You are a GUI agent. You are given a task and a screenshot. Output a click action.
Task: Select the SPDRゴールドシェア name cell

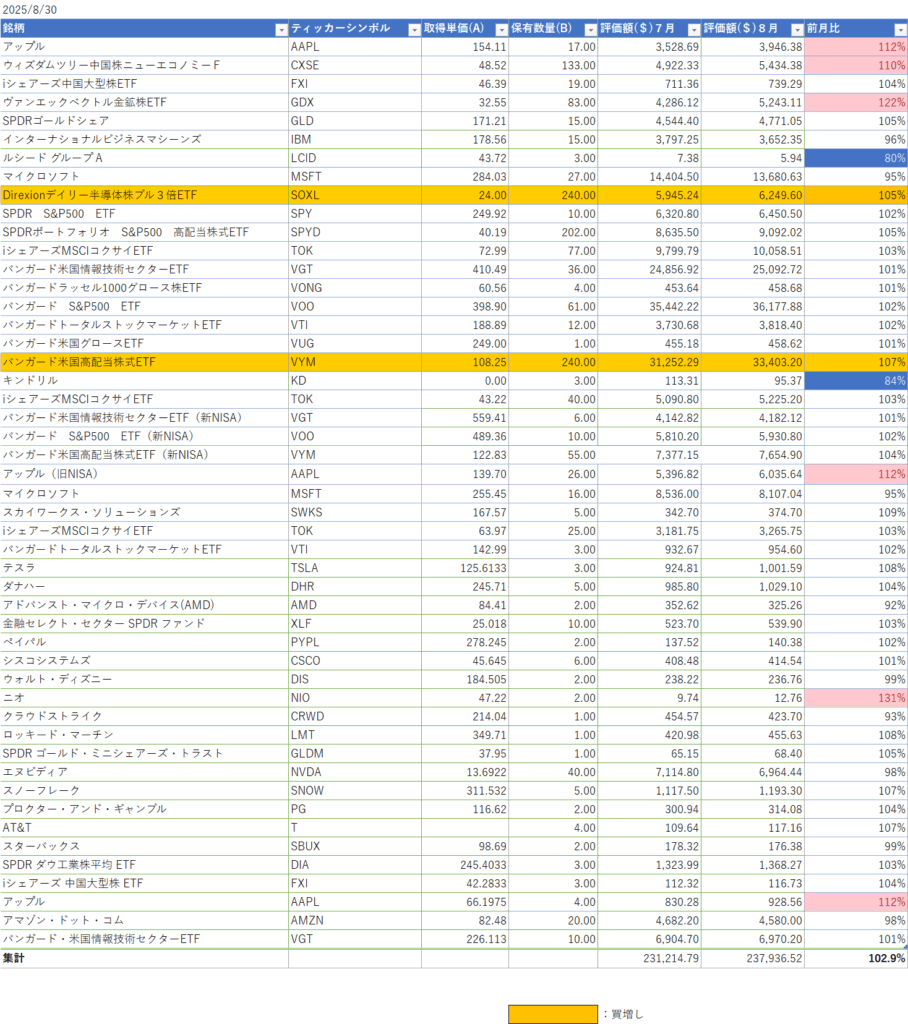click(144, 121)
